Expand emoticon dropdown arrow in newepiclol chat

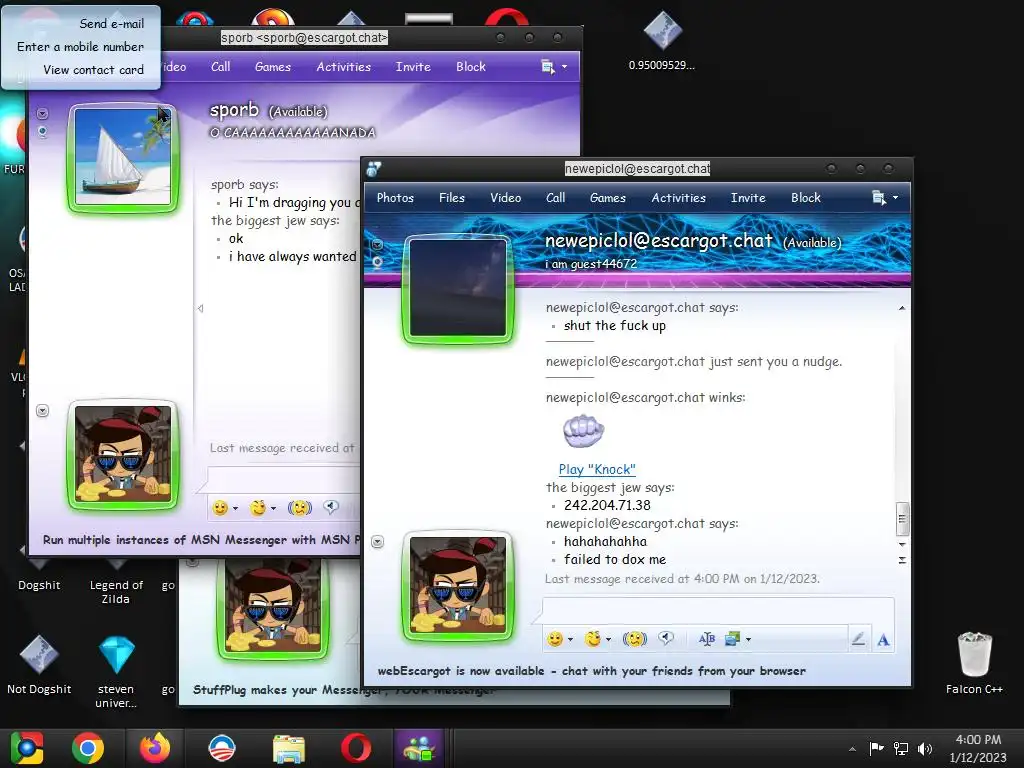point(570,639)
